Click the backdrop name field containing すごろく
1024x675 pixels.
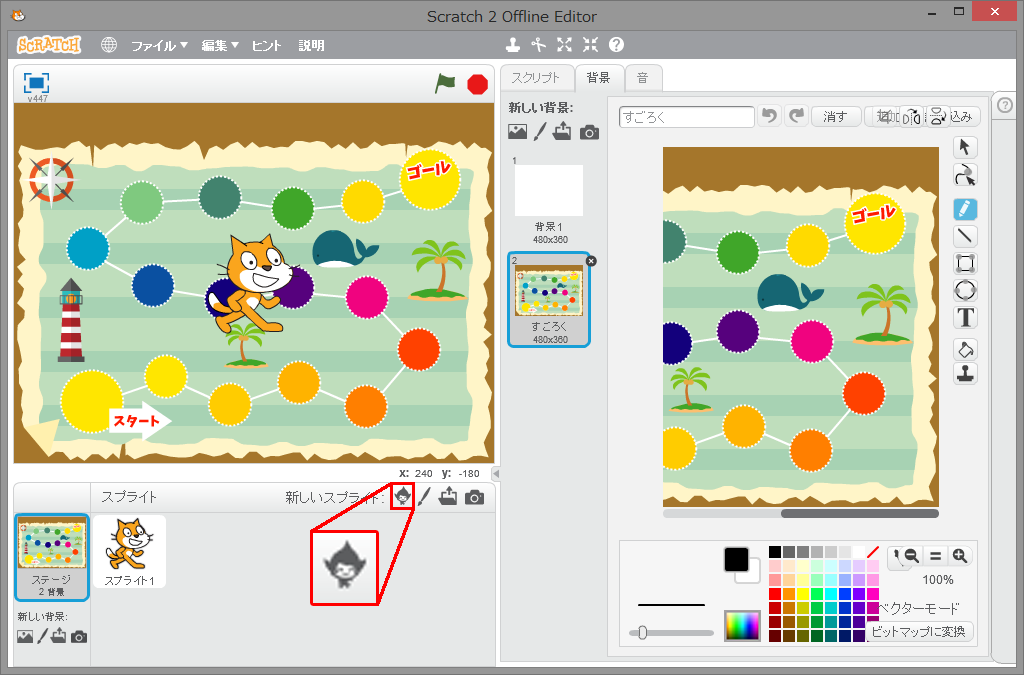686,117
